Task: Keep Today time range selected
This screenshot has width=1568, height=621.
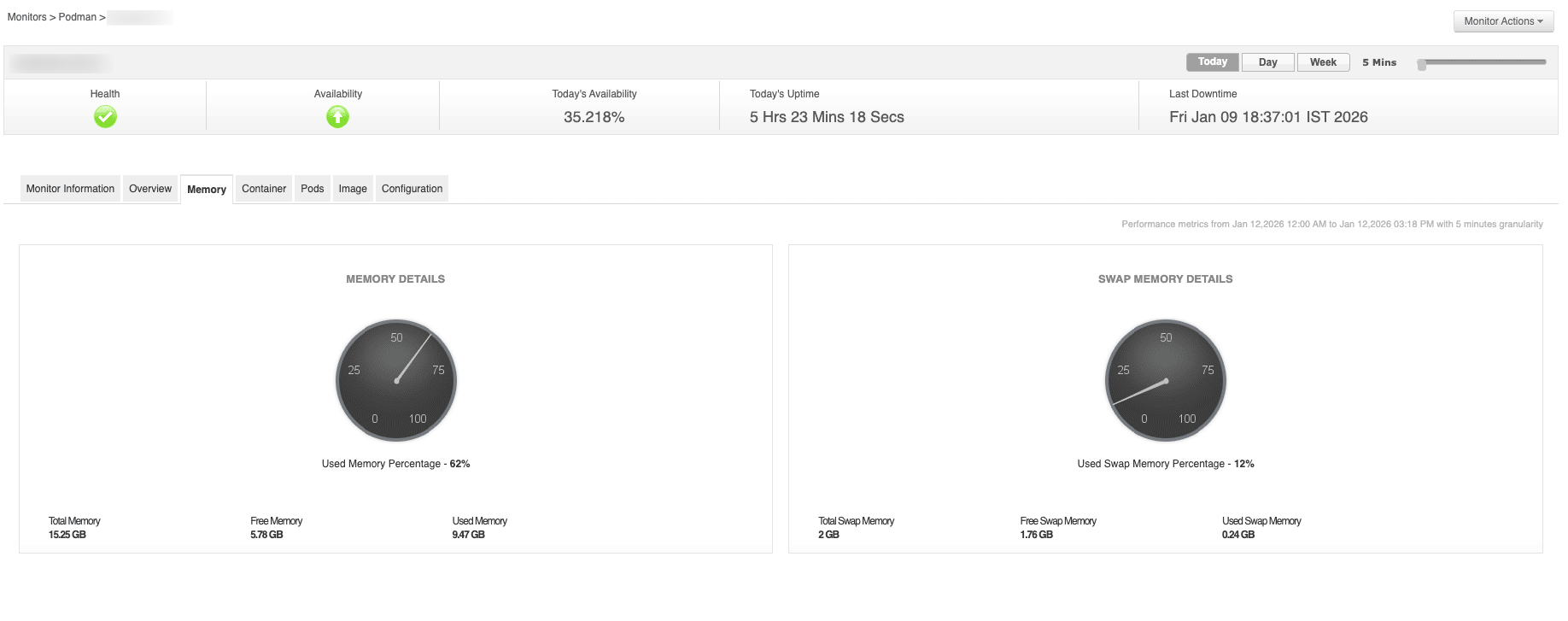Action: tap(1211, 62)
